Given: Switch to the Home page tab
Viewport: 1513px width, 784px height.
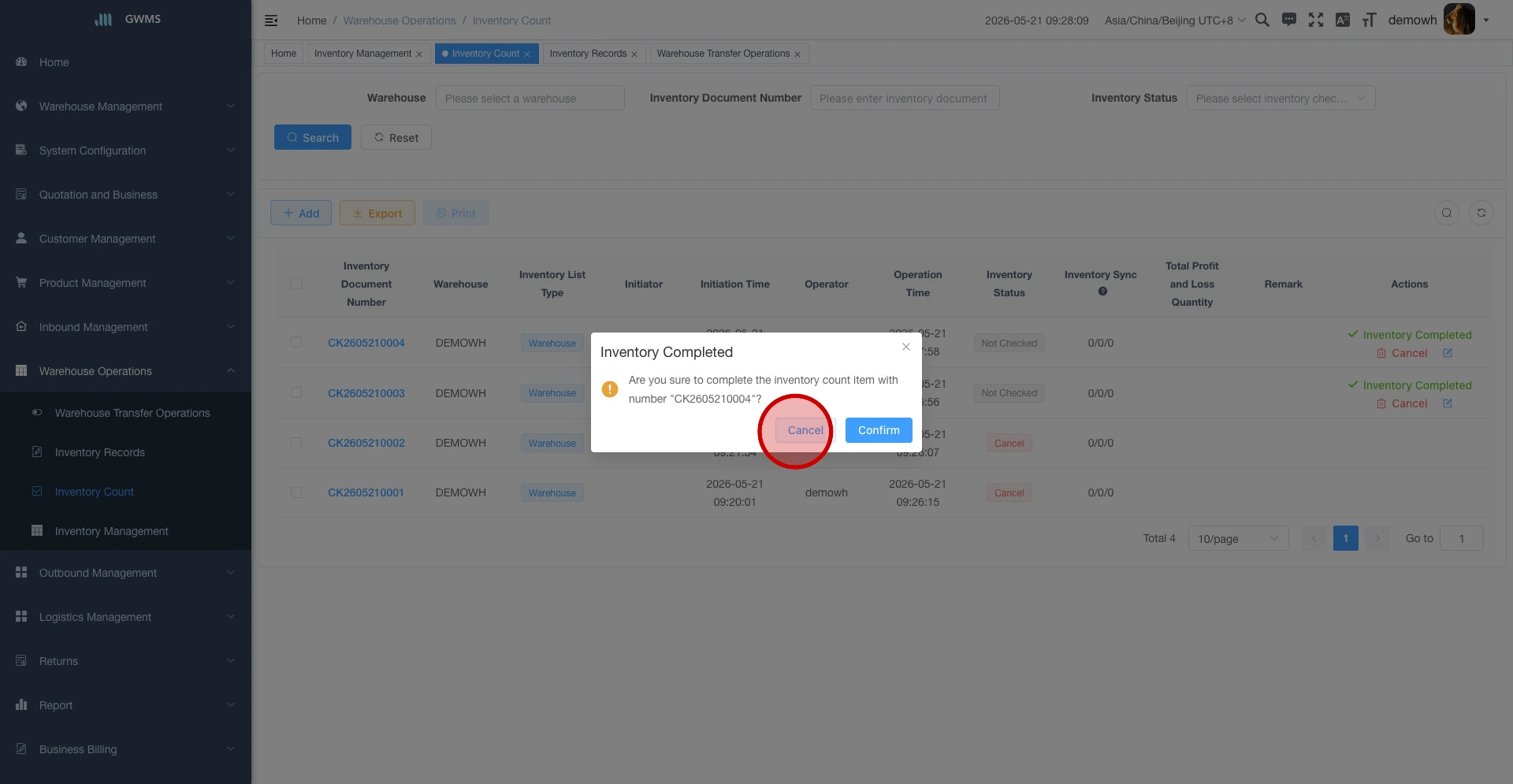Looking at the screenshot, I should tap(284, 54).
